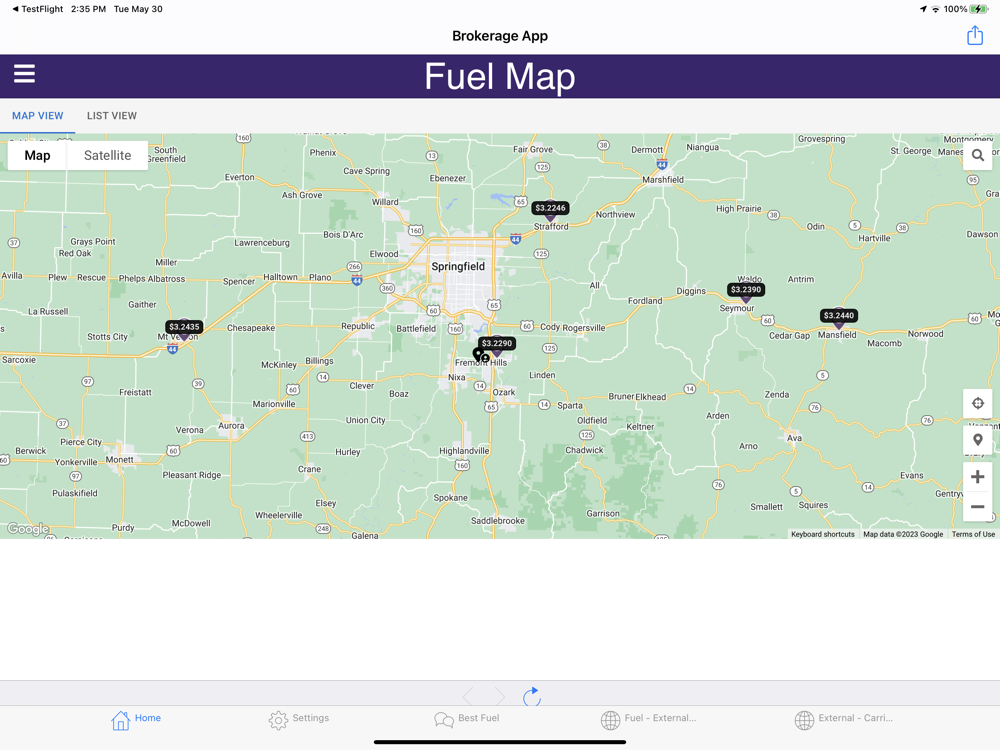The width and height of the screenshot is (1000, 750).
Task: Select the $3.2435 fuel marker near Mt Vernon
Action: point(184,328)
